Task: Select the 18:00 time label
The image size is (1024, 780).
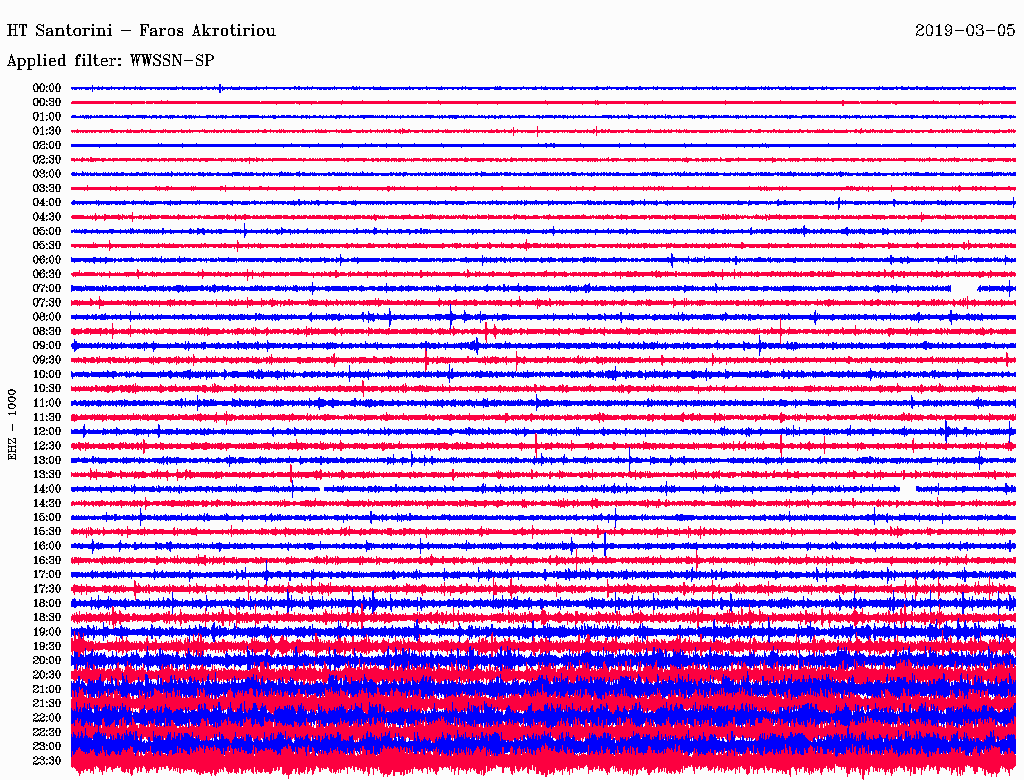Action: pos(47,604)
